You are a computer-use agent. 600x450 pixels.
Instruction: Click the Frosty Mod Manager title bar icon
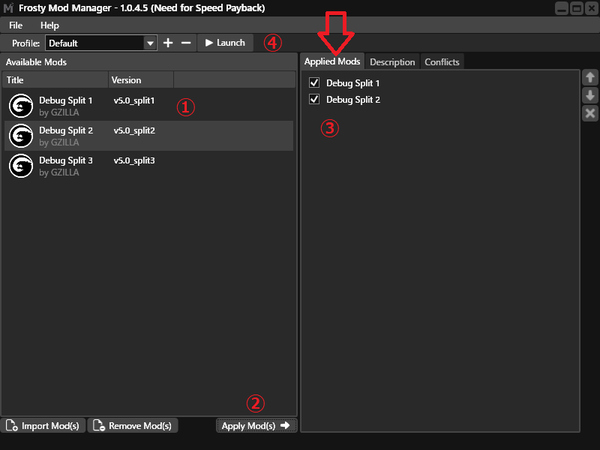(x=8, y=8)
